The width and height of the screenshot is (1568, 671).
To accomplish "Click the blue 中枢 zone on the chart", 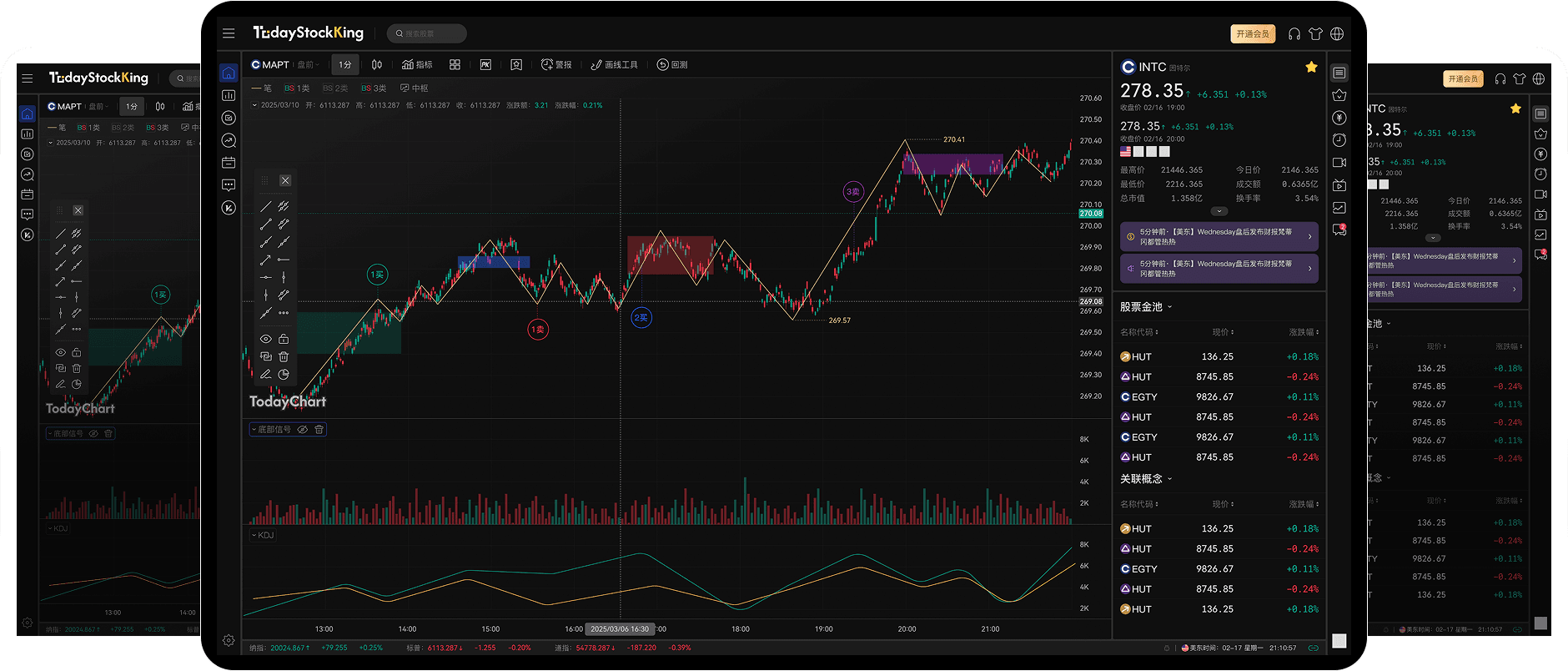I will [494, 262].
